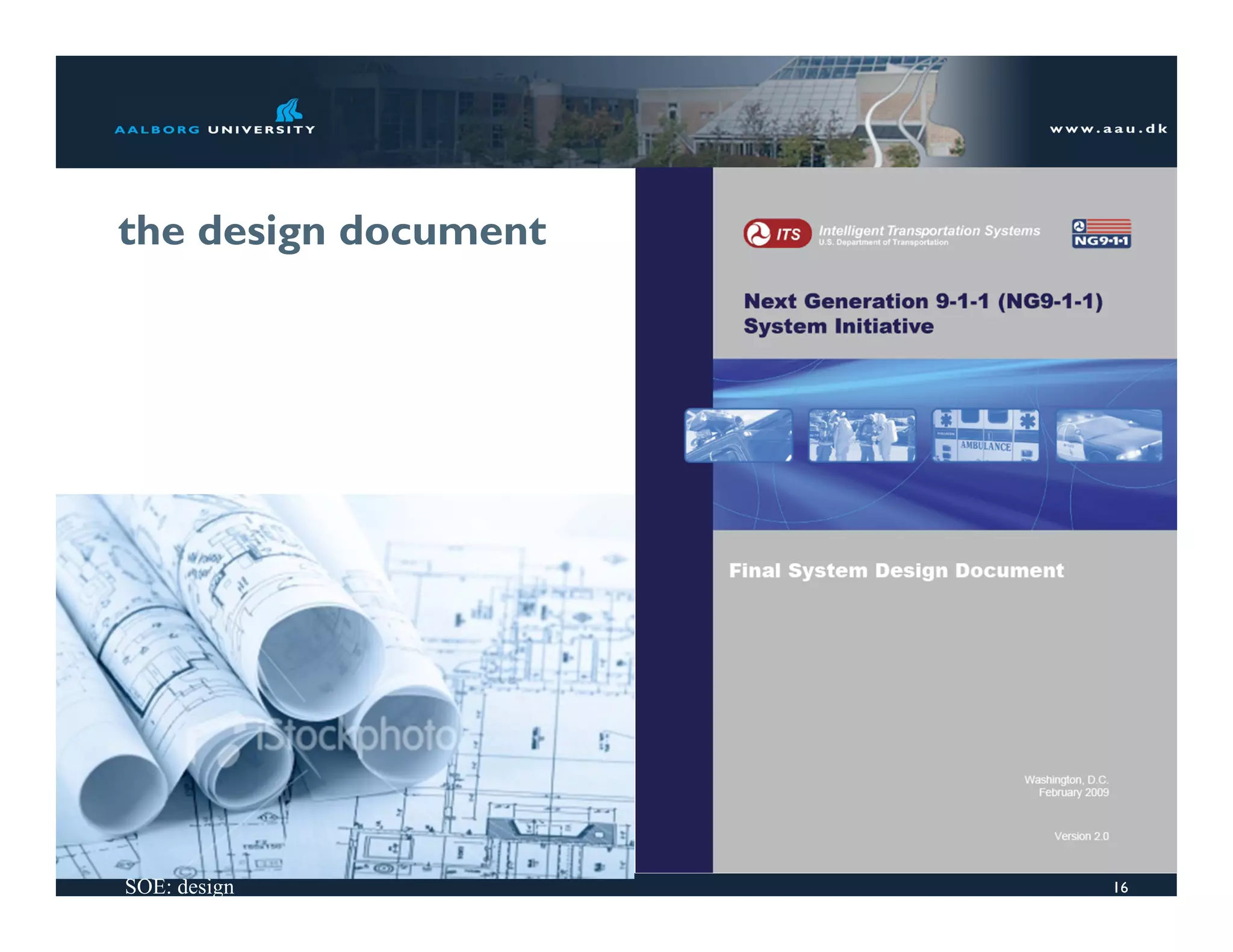1233x952 pixels.
Task: Click the police car thumbnail
Action: pos(1109,436)
